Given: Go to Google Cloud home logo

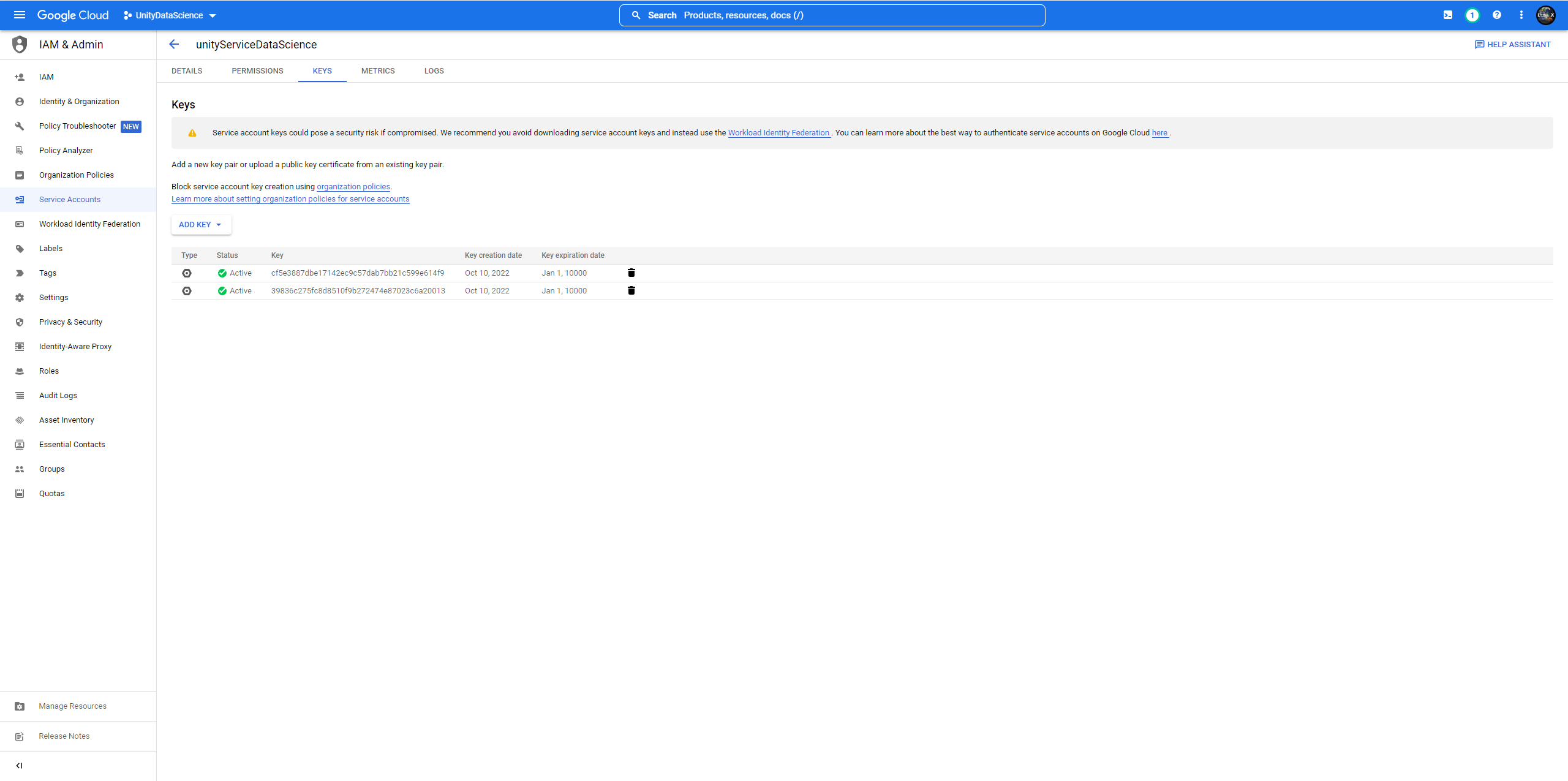Looking at the screenshot, I should click(73, 15).
